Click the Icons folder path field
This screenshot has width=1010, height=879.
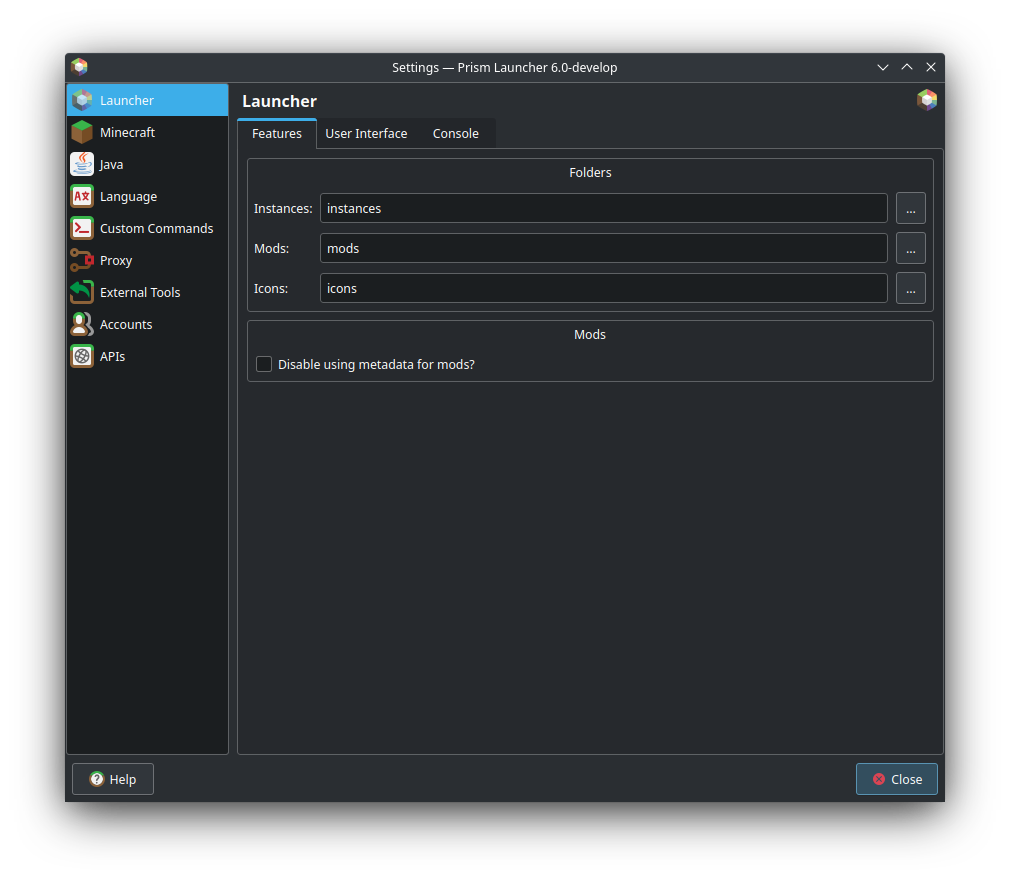[604, 288]
